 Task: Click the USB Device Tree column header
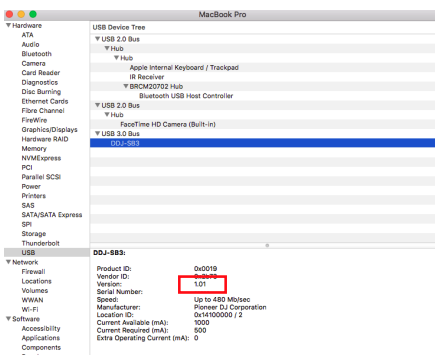[119, 27]
